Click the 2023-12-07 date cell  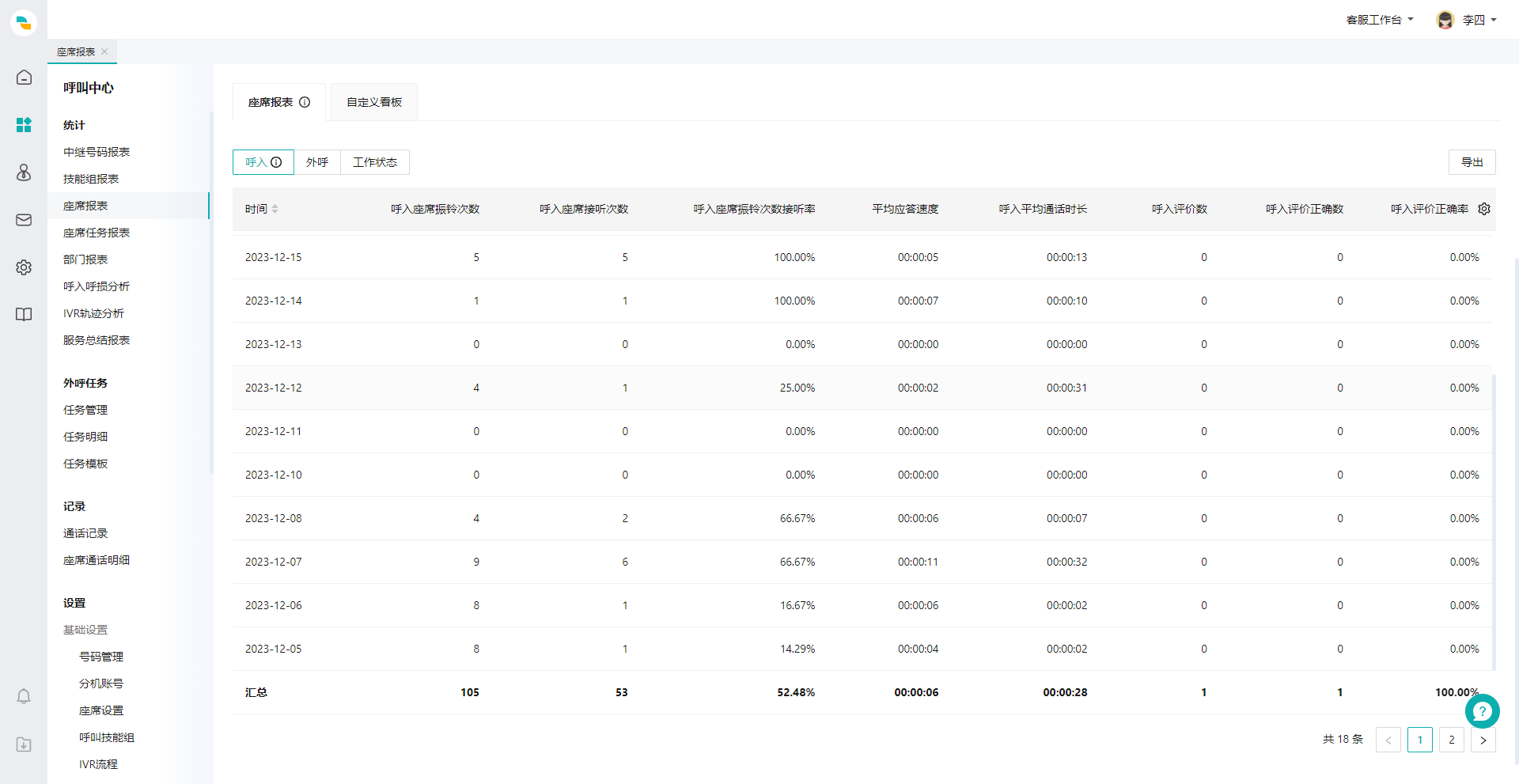[x=273, y=562]
